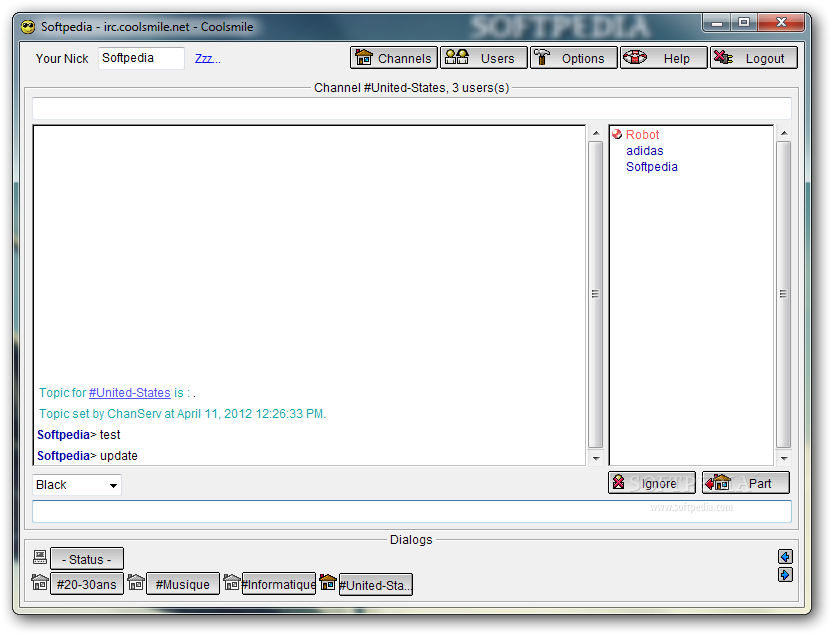Click the Softpedia nick in update message
The height and width of the screenshot is (635, 832).
click(63, 456)
